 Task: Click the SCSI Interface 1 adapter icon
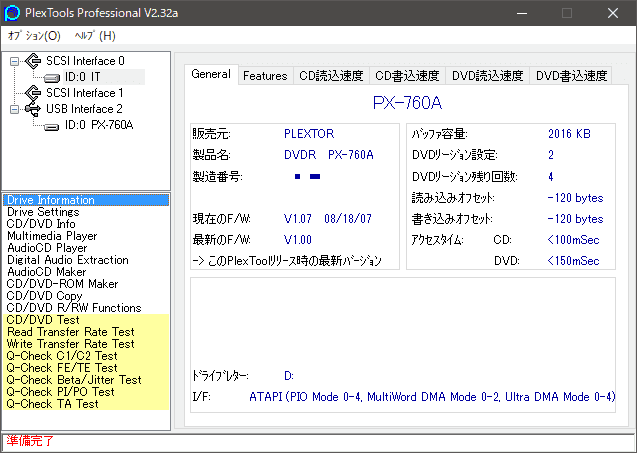(32, 93)
